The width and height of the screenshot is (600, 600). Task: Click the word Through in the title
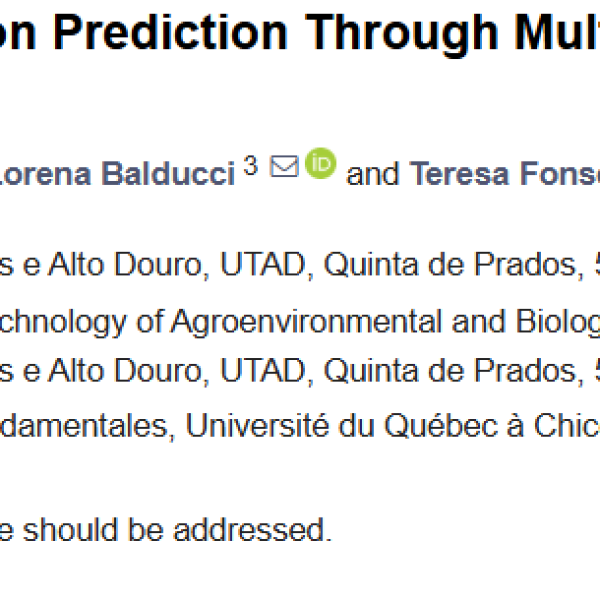[x=402, y=34]
